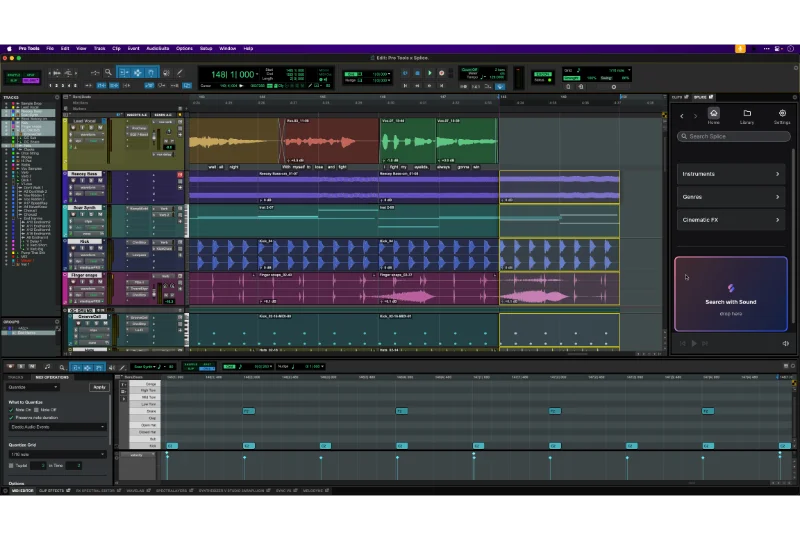Click the Online status green indicator

point(549,80)
